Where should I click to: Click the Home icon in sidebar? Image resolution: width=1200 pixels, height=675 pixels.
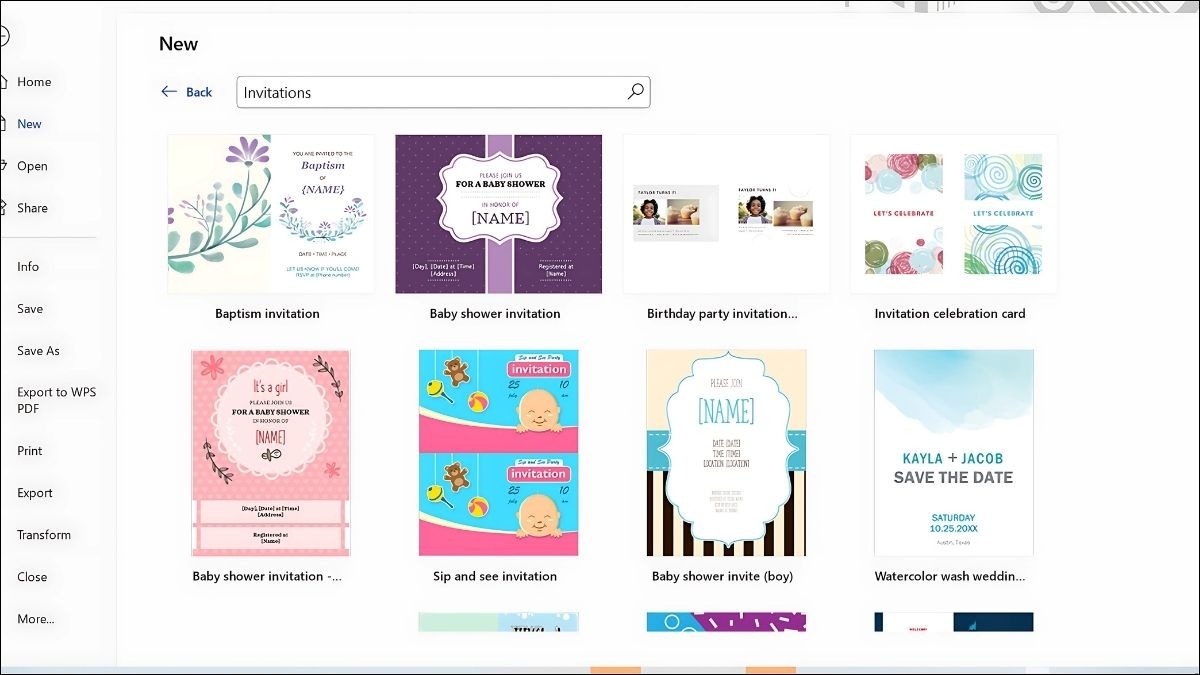click(x=3, y=82)
